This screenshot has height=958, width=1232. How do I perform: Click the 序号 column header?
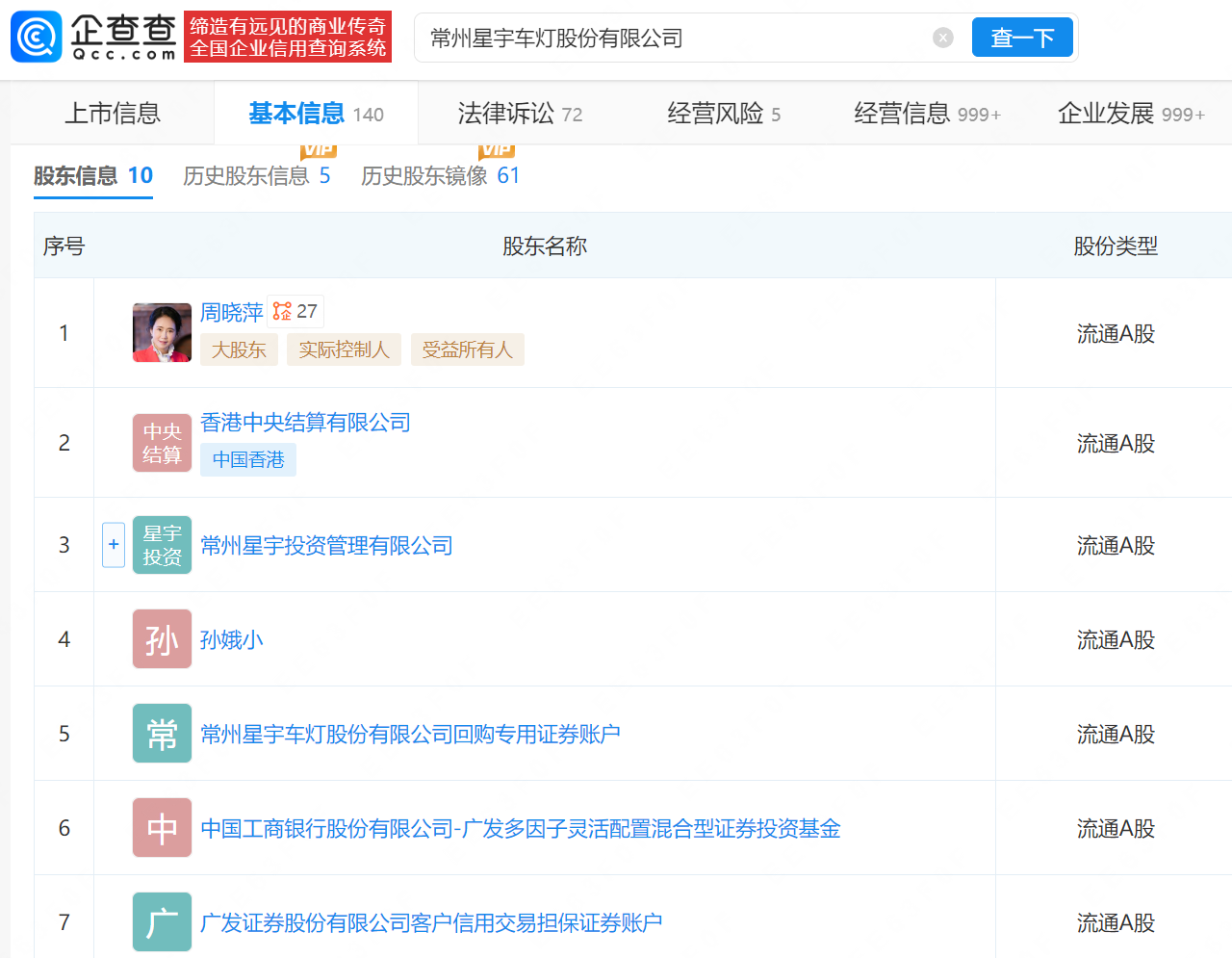tap(64, 246)
